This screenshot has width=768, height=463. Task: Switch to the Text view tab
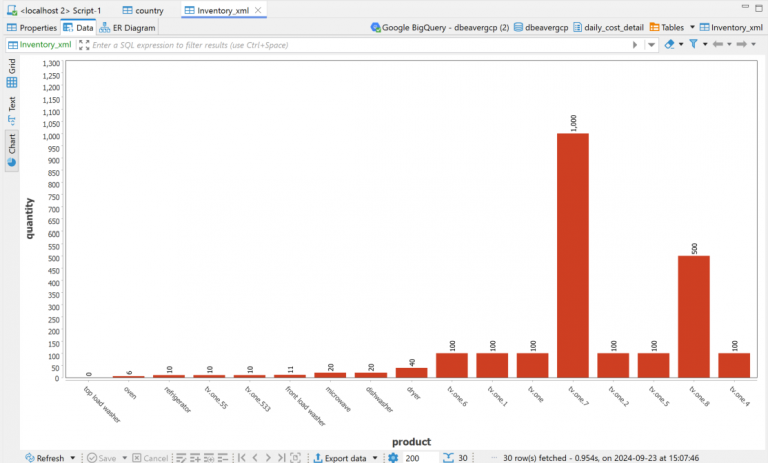(12, 108)
